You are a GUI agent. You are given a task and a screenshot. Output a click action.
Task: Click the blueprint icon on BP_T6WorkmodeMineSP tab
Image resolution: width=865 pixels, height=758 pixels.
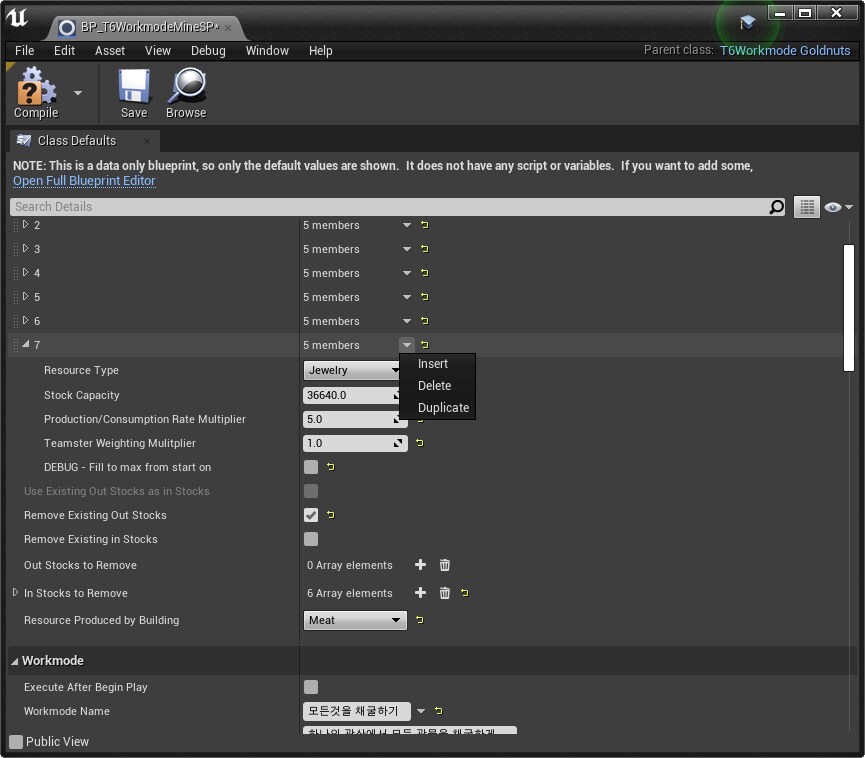(x=67, y=28)
